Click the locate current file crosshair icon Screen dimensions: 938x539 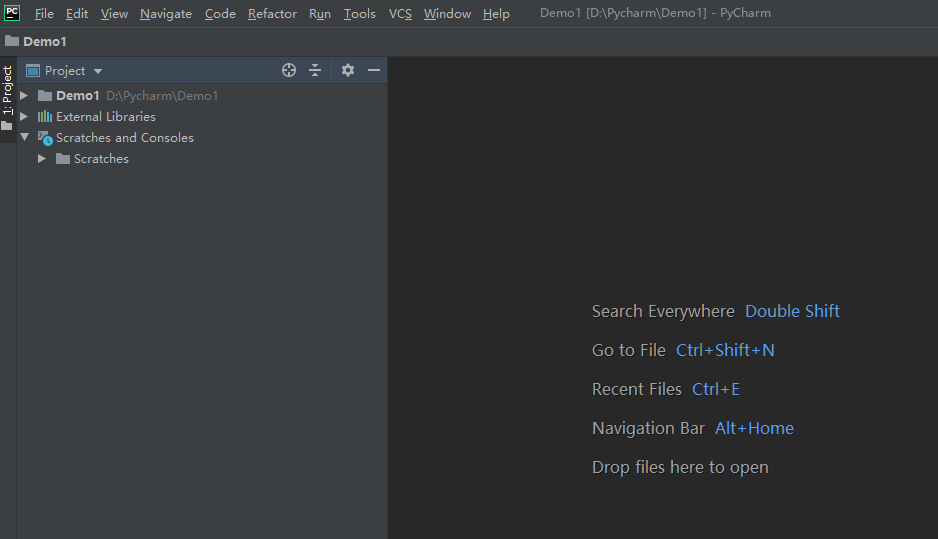coord(289,71)
